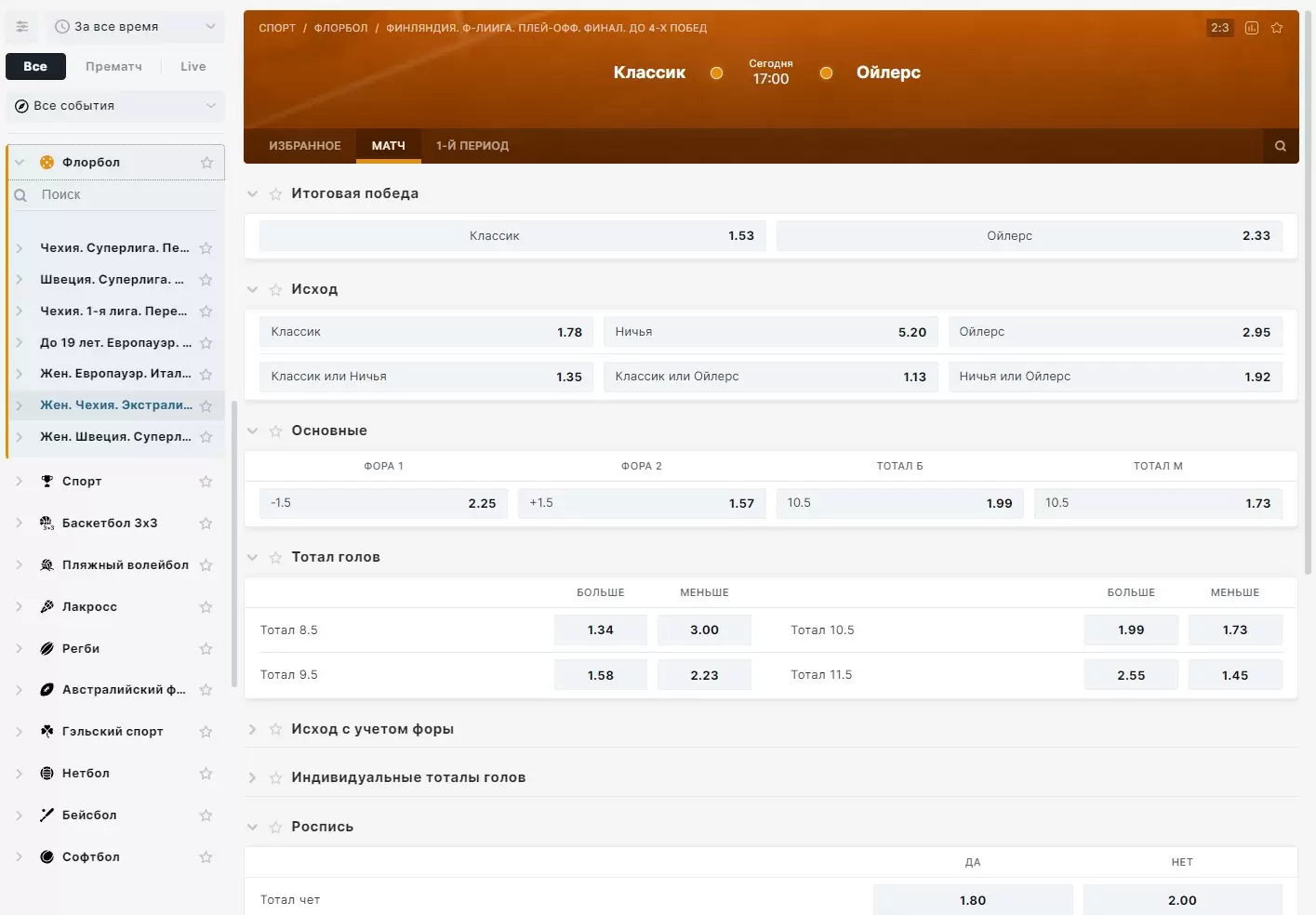1316x915 pixels.
Task: Collapse the Итоговая победа market
Action: click(252, 194)
